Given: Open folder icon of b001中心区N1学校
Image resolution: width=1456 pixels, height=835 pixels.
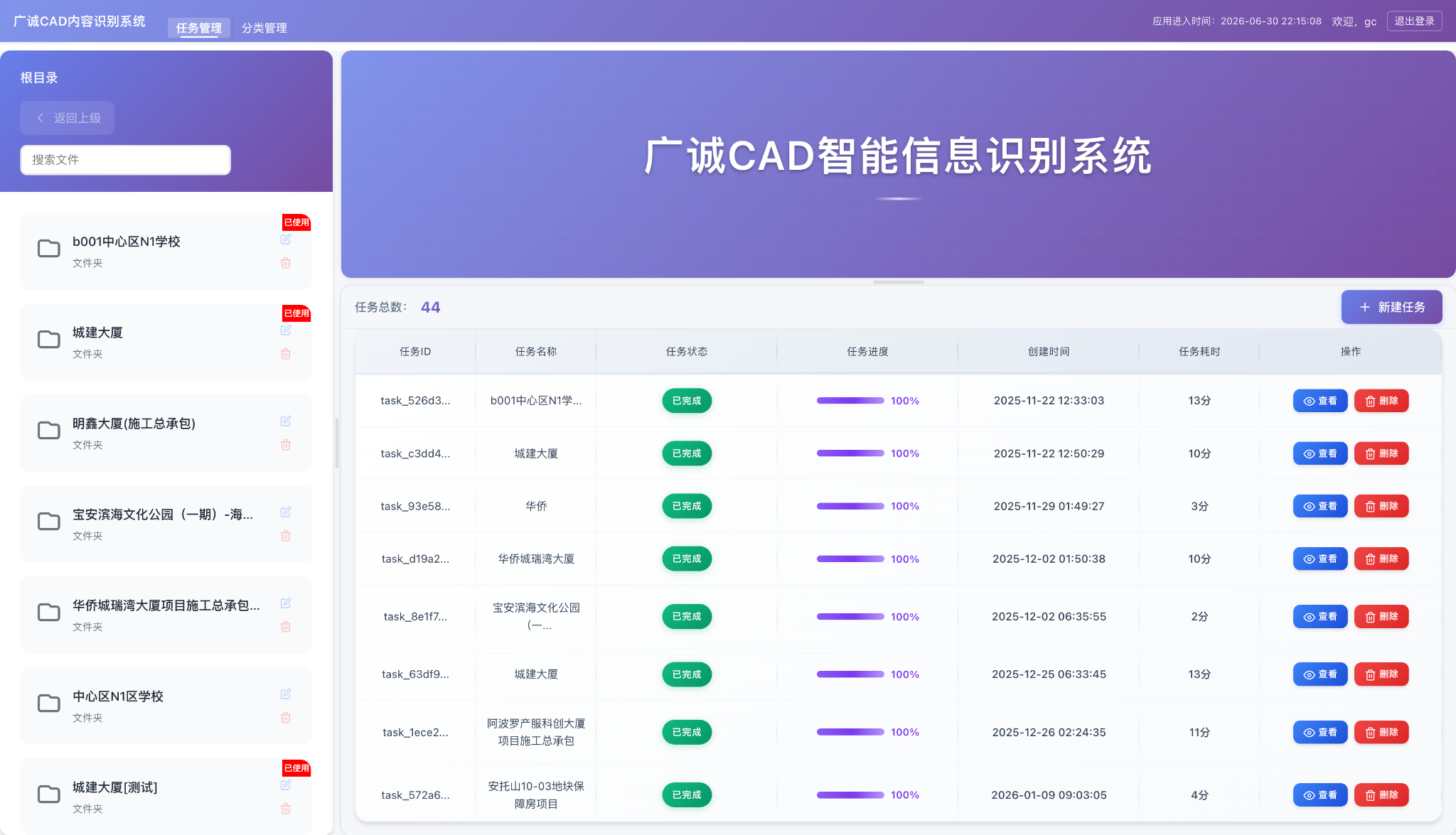Looking at the screenshot, I should tap(49, 249).
